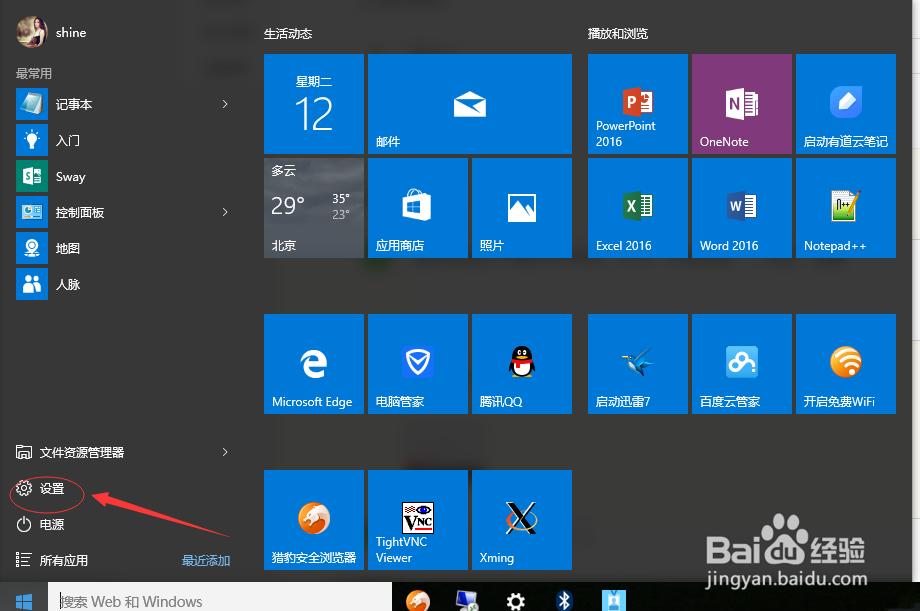Launch the OneNote tile
Screen dimensions: 920x611
click(742, 104)
